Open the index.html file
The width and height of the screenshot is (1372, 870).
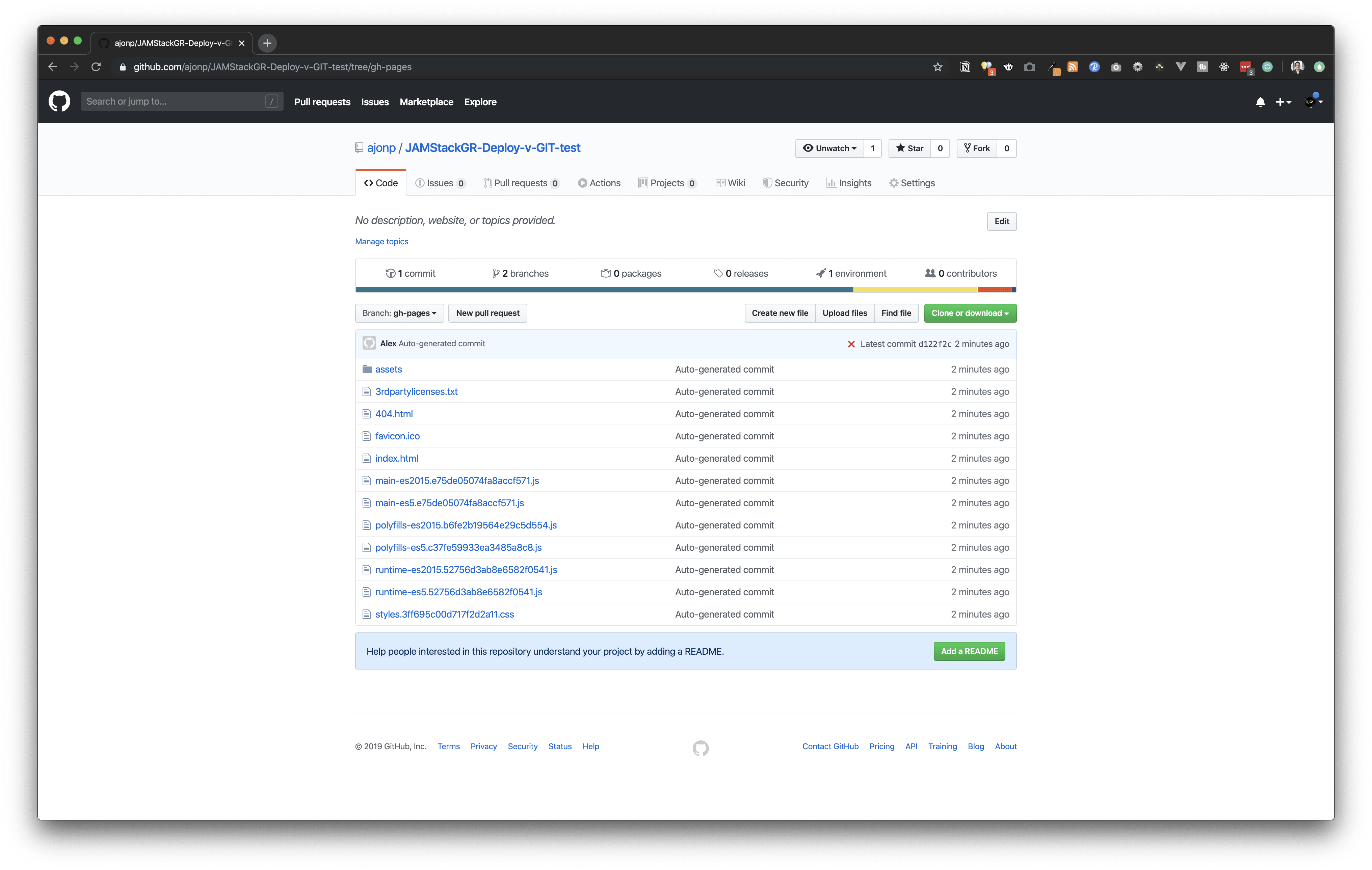(397, 458)
